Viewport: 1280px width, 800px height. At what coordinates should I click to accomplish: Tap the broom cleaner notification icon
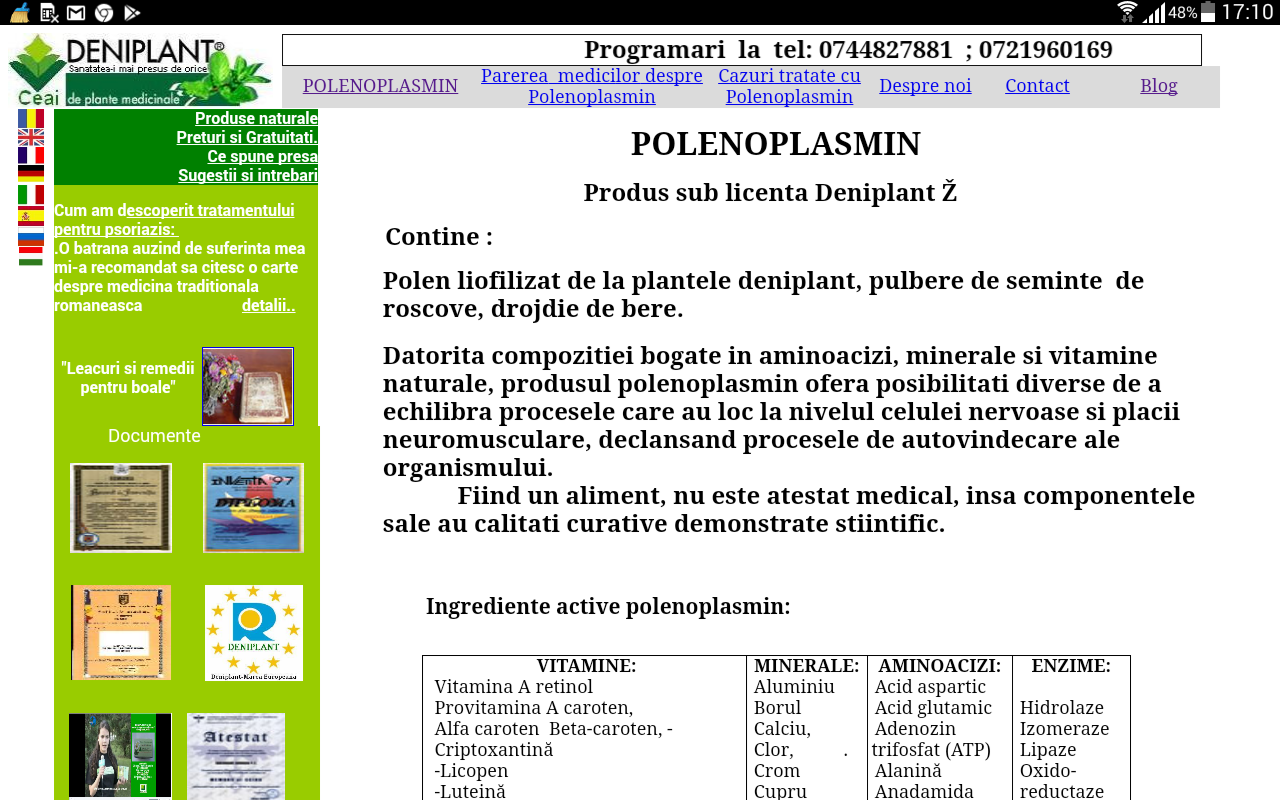pos(20,12)
